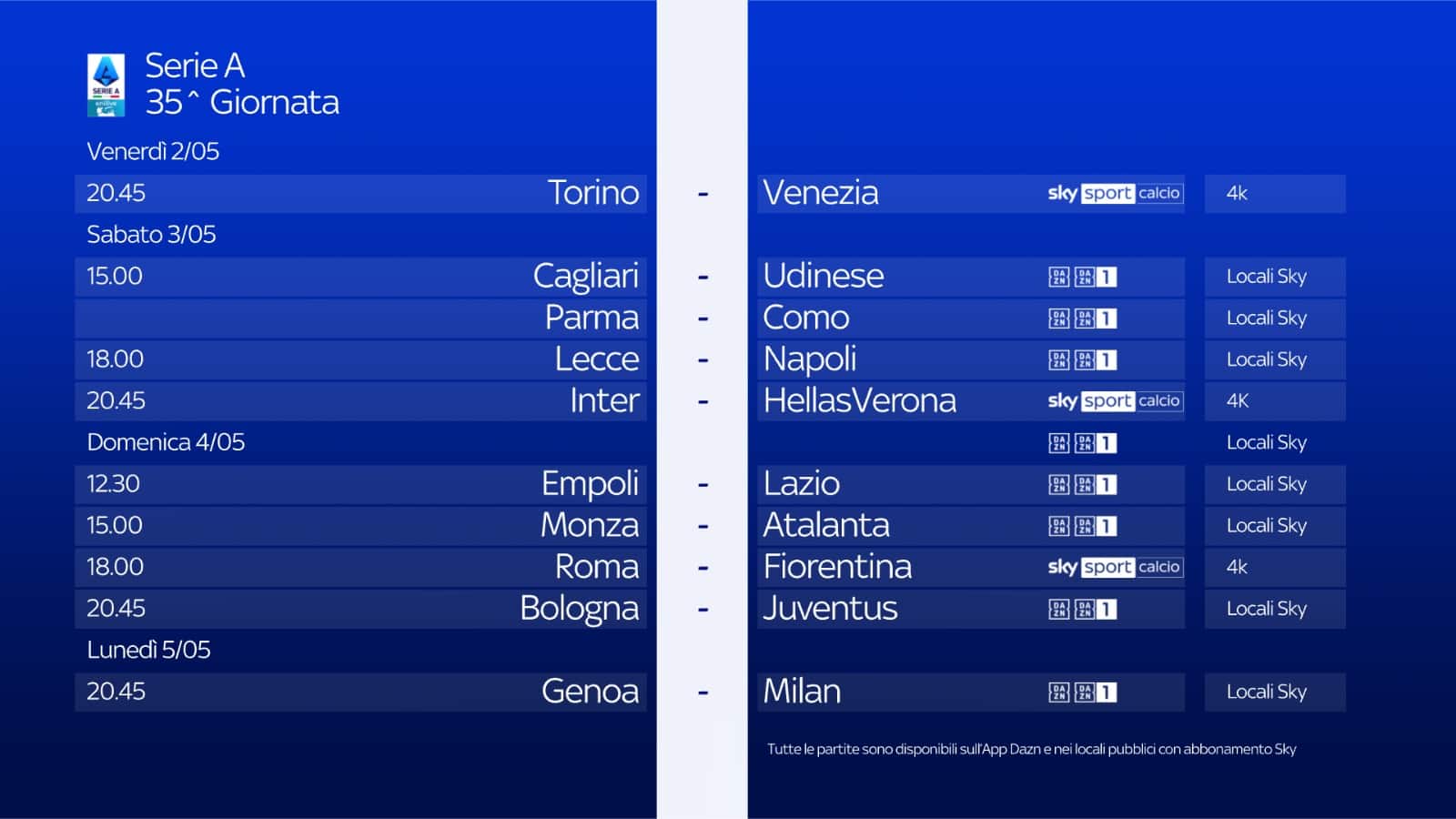The image size is (1456, 819).
Task: Click DAZN 1 logo in Como row
Action: click(1083, 318)
